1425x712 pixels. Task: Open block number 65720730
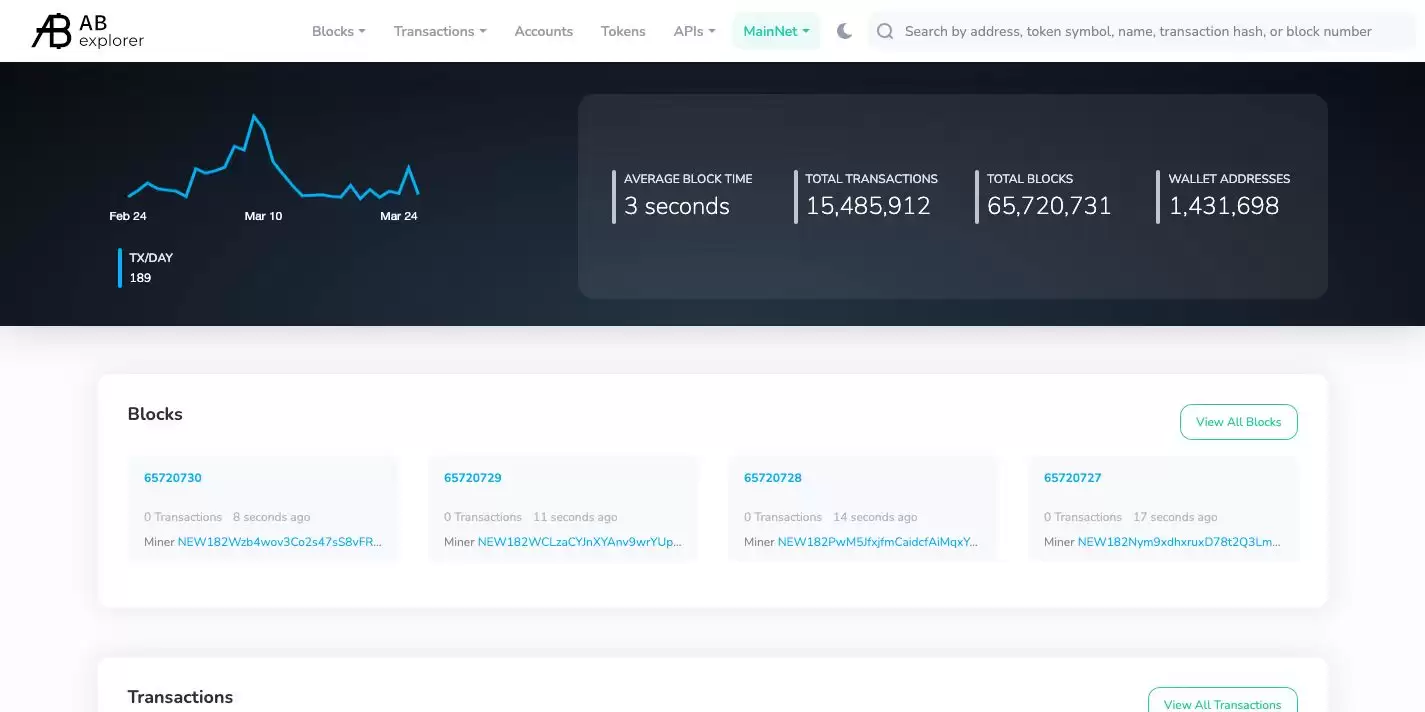(173, 478)
